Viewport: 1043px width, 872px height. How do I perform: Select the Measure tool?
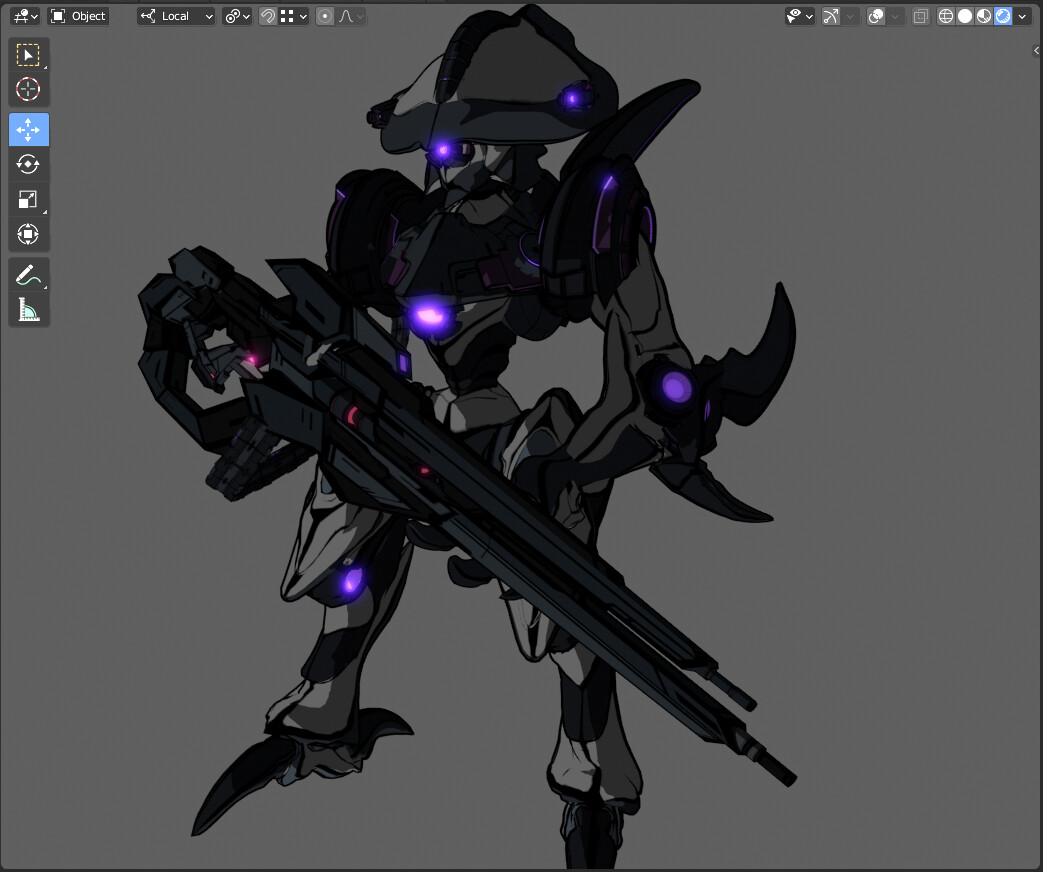28,309
